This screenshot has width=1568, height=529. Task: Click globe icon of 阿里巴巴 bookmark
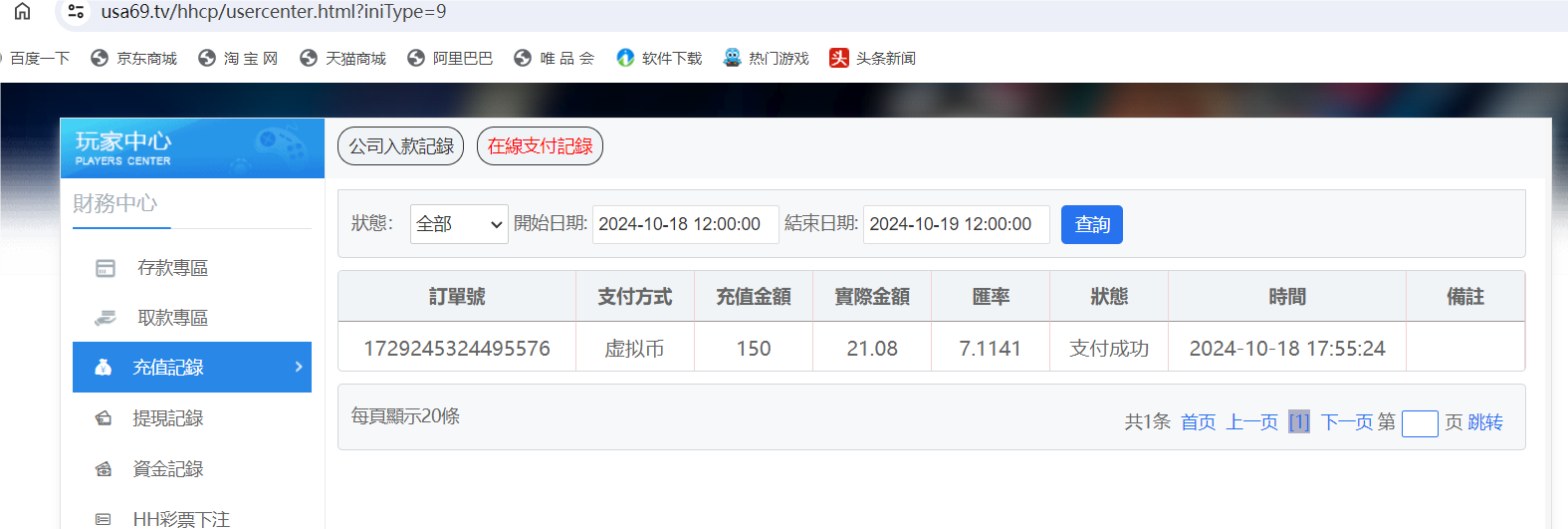(416, 59)
